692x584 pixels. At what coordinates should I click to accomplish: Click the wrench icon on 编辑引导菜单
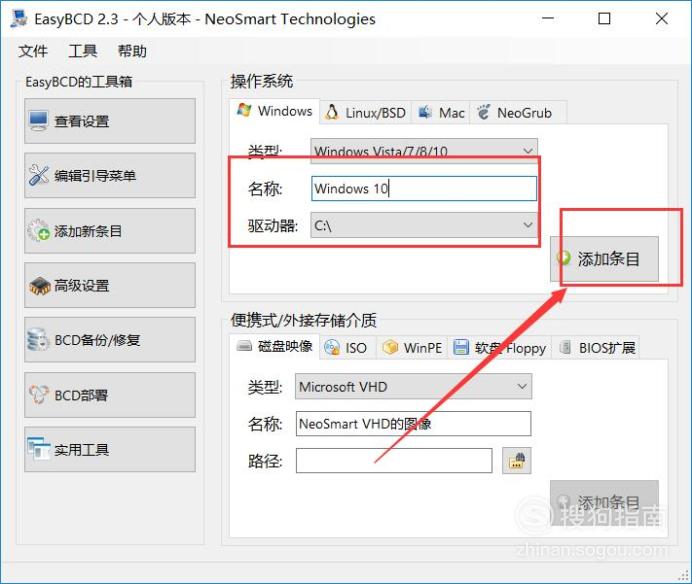38,175
